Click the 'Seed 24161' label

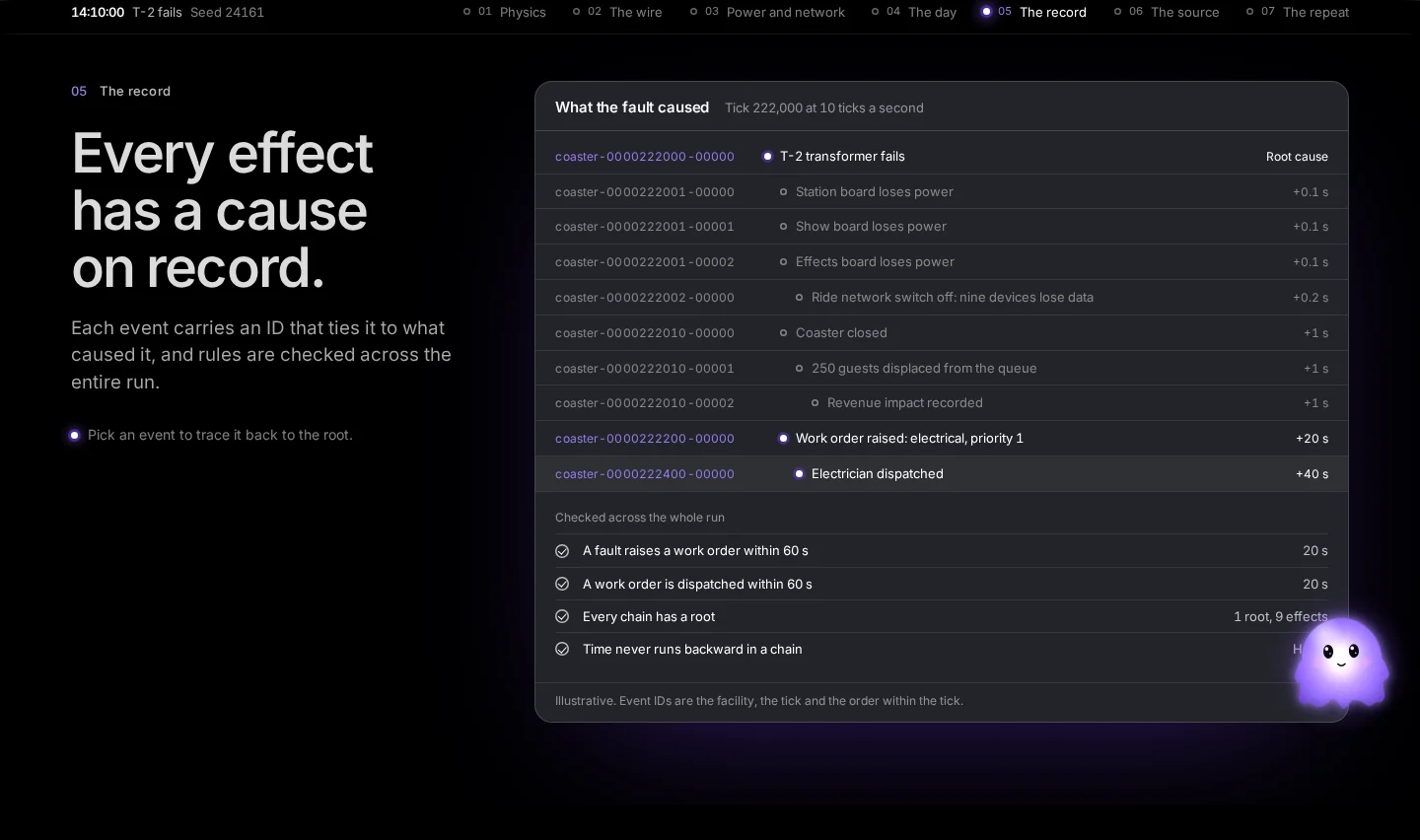227,12
